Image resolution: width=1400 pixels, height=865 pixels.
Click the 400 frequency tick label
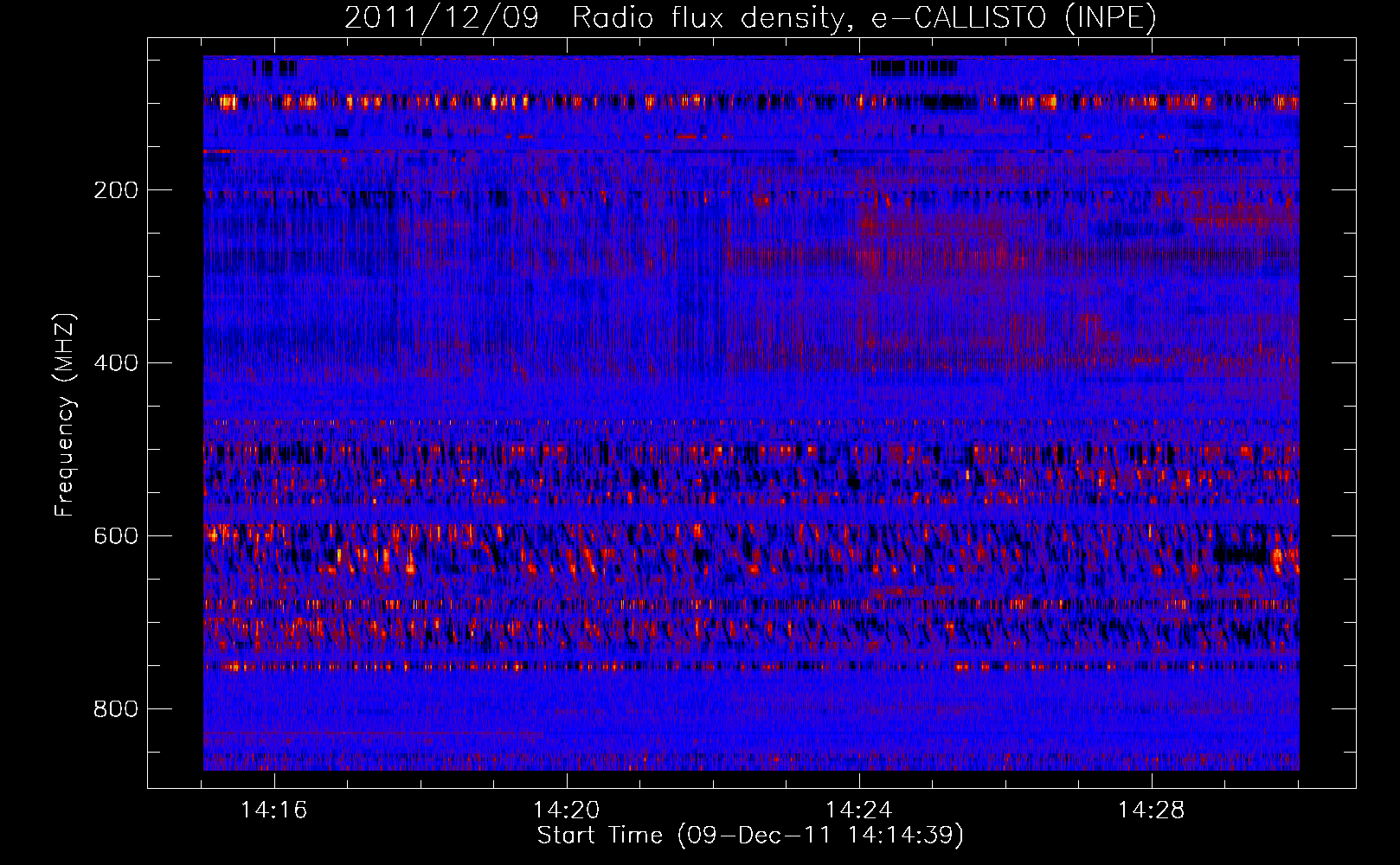point(116,363)
